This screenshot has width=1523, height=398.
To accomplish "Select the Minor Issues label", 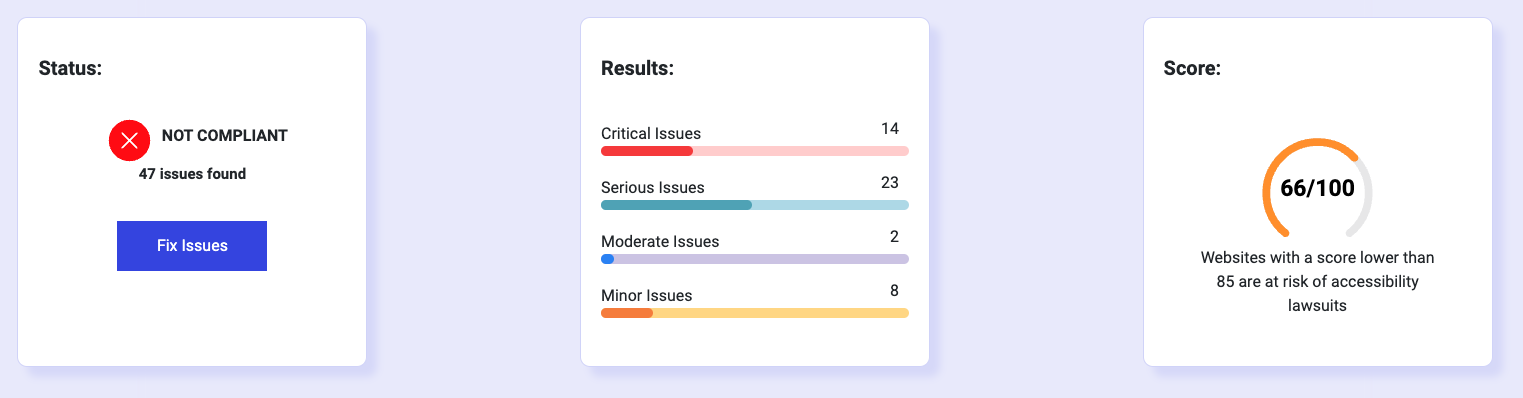I will click(x=647, y=295).
